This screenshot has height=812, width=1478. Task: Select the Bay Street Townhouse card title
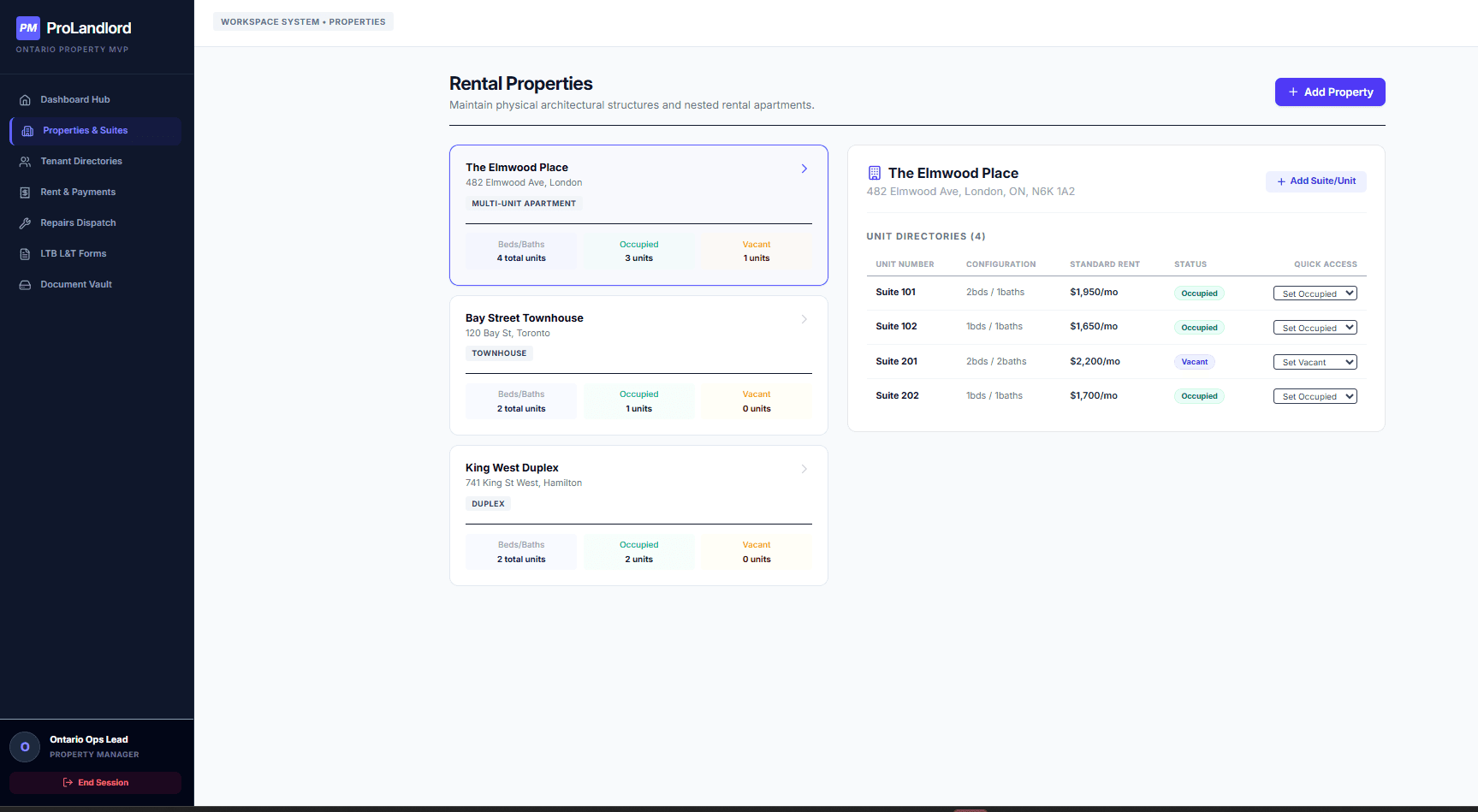point(525,318)
